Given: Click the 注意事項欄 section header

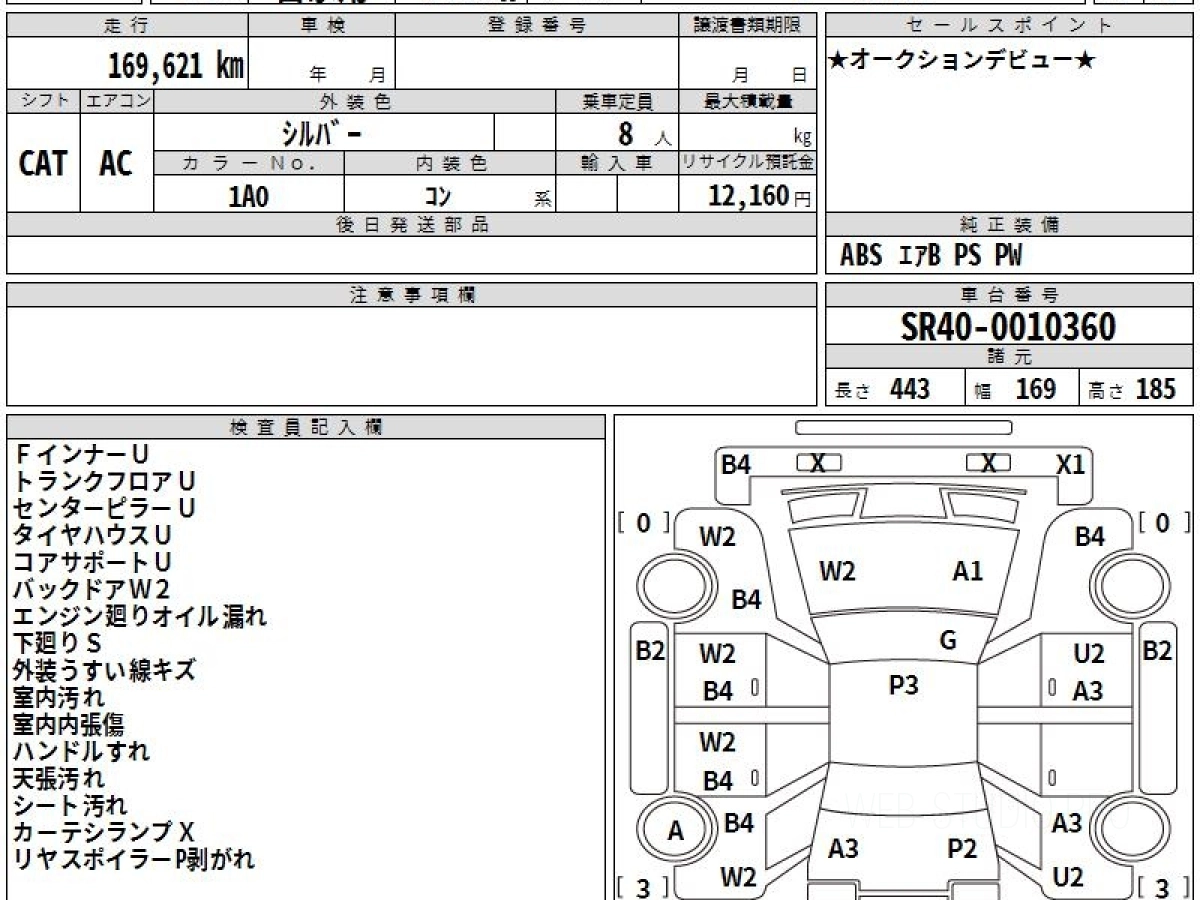Looking at the screenshot, I should coord(412,295).
